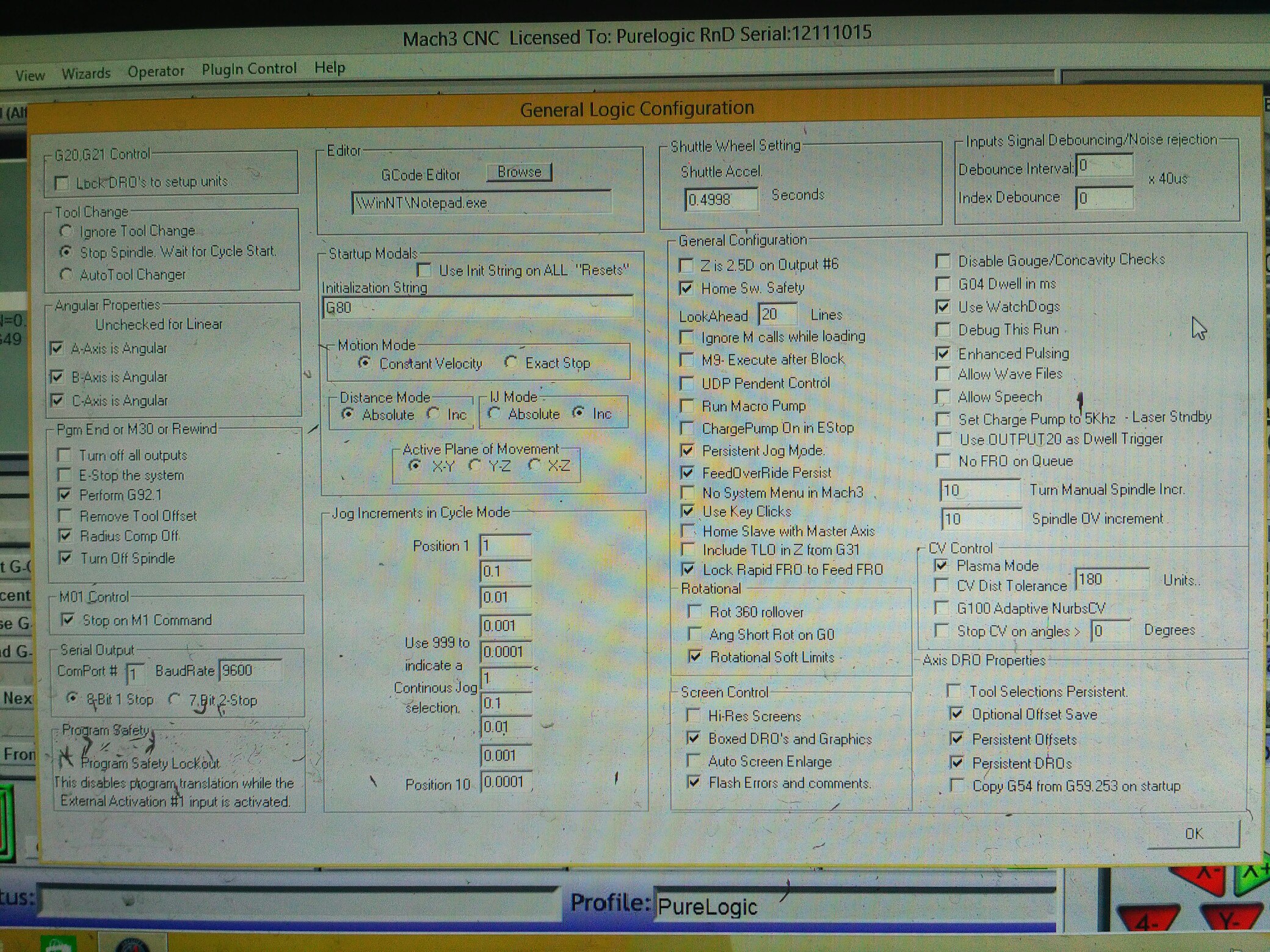Uncheck Home Sw. Safety checkbox
1270x952 pixels.
[686, 288]
